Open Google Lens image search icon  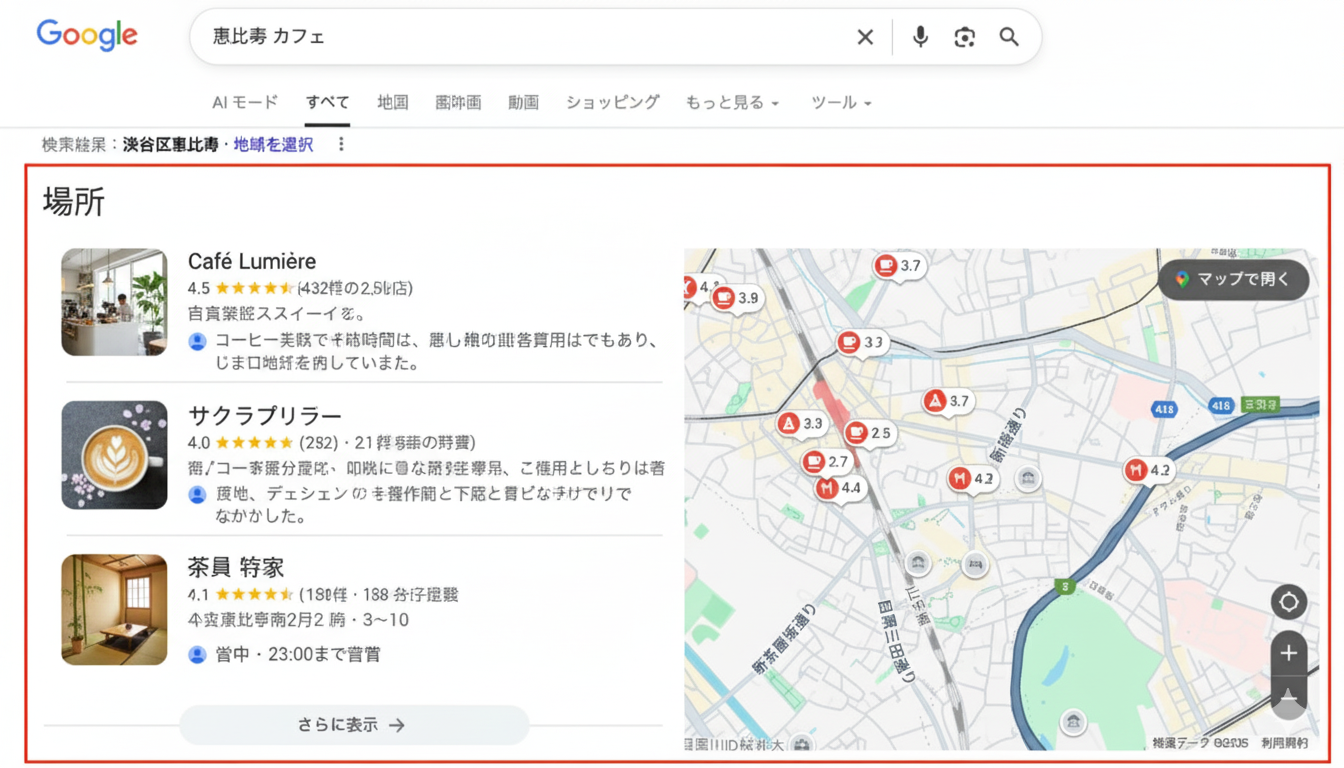click(964, 37)
